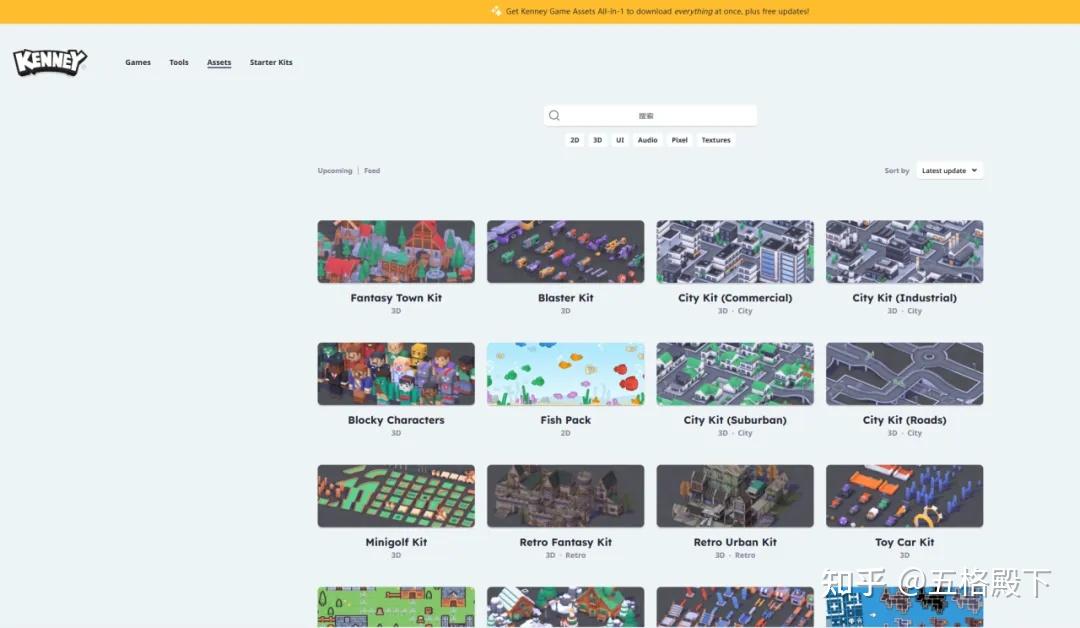Open the Minigolf Kit thumbnail
This screenshot has width=1080, height=628.
coord(396,496)
